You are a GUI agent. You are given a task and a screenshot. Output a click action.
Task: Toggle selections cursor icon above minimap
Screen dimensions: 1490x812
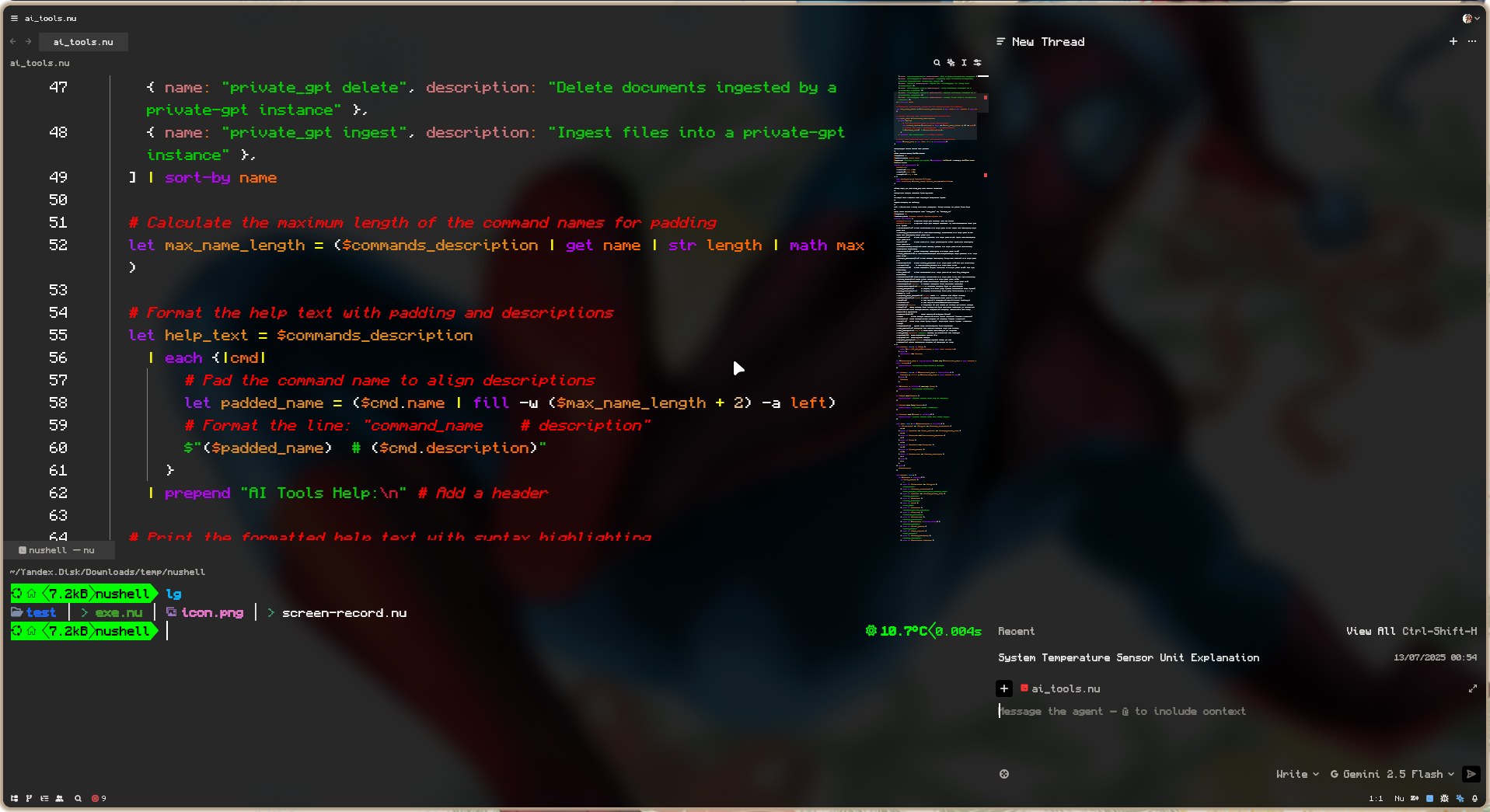(964, 62)
